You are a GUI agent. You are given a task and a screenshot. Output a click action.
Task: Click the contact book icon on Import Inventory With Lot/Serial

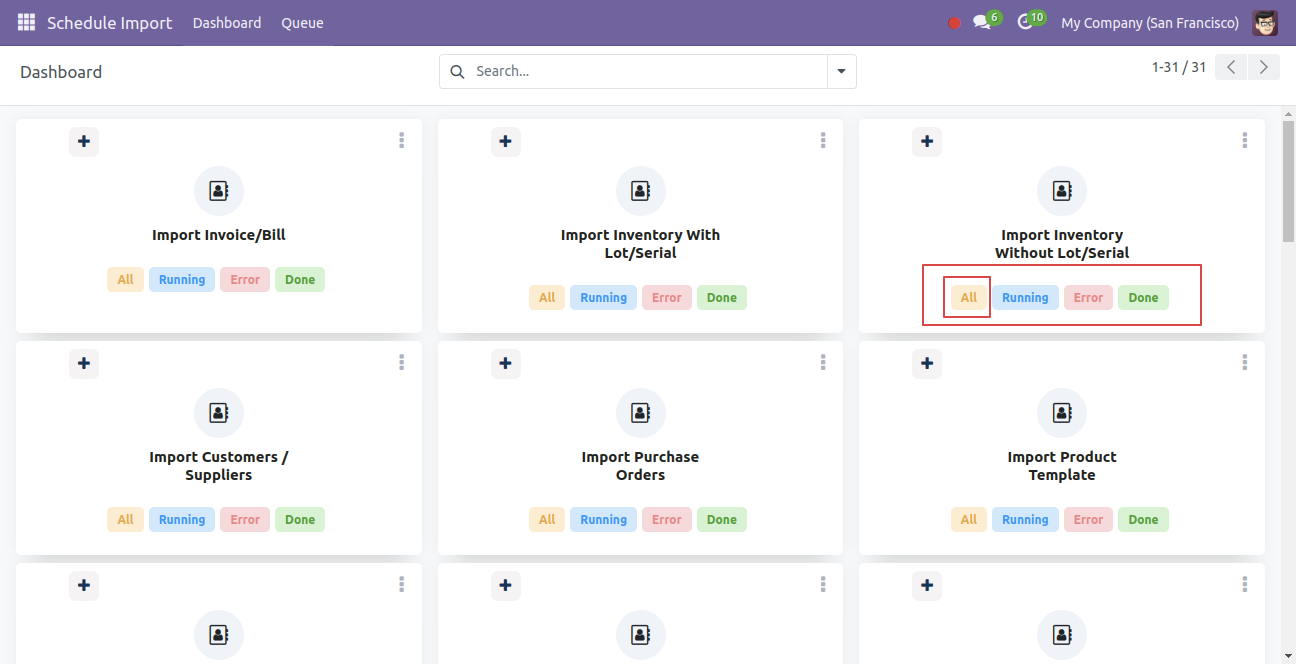pyautogui.click(x=640, y=191)
